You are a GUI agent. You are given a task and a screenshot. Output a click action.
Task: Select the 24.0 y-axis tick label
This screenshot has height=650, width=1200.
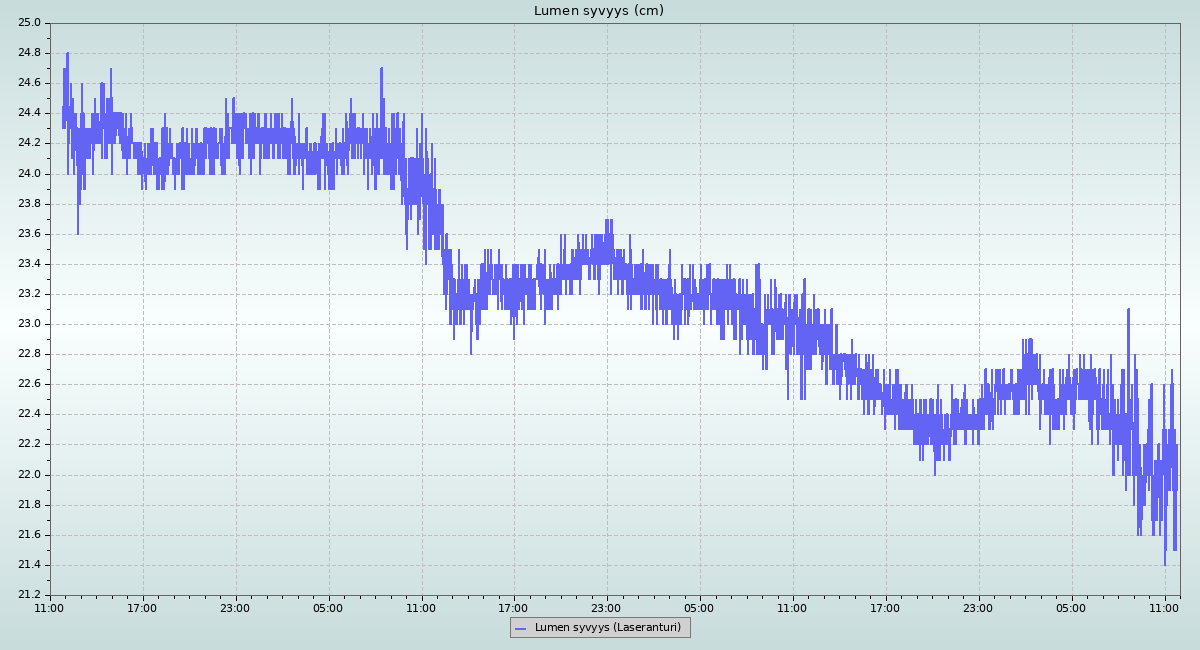pos(28,174)
